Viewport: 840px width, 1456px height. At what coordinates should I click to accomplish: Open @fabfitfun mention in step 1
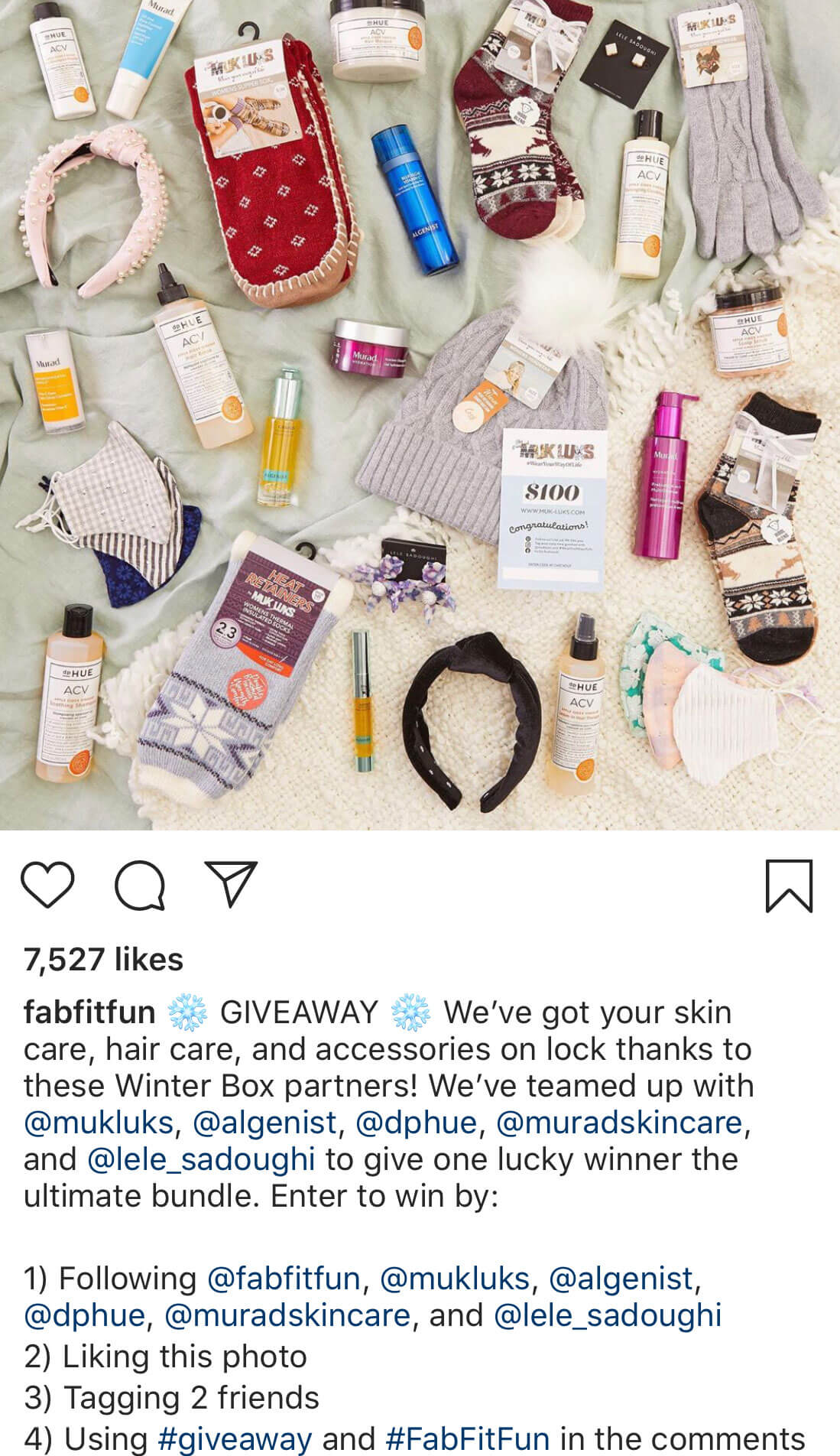click(284, 1278)
